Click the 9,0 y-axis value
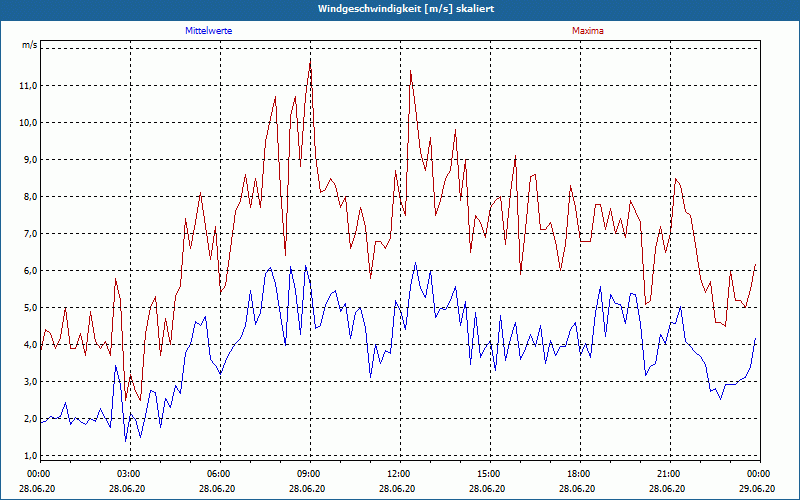 31,160
